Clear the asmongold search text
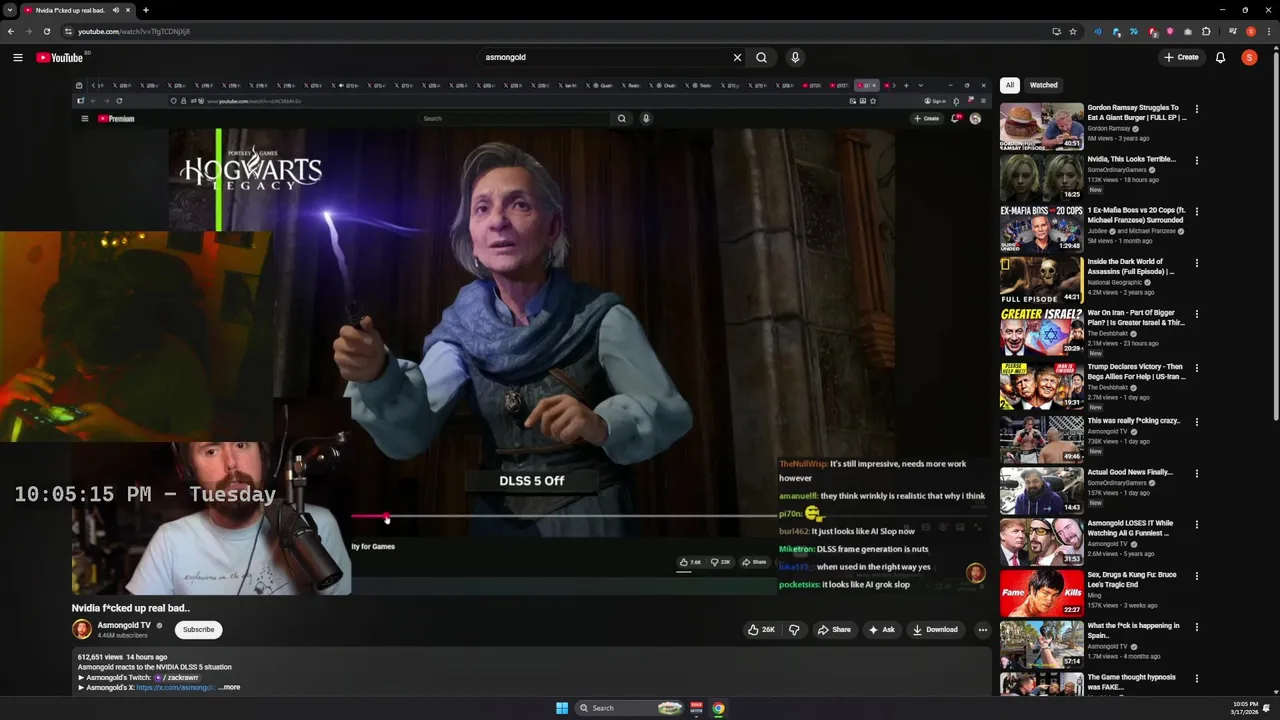Viewport: 1280px width, 720px height. point(737,57)
